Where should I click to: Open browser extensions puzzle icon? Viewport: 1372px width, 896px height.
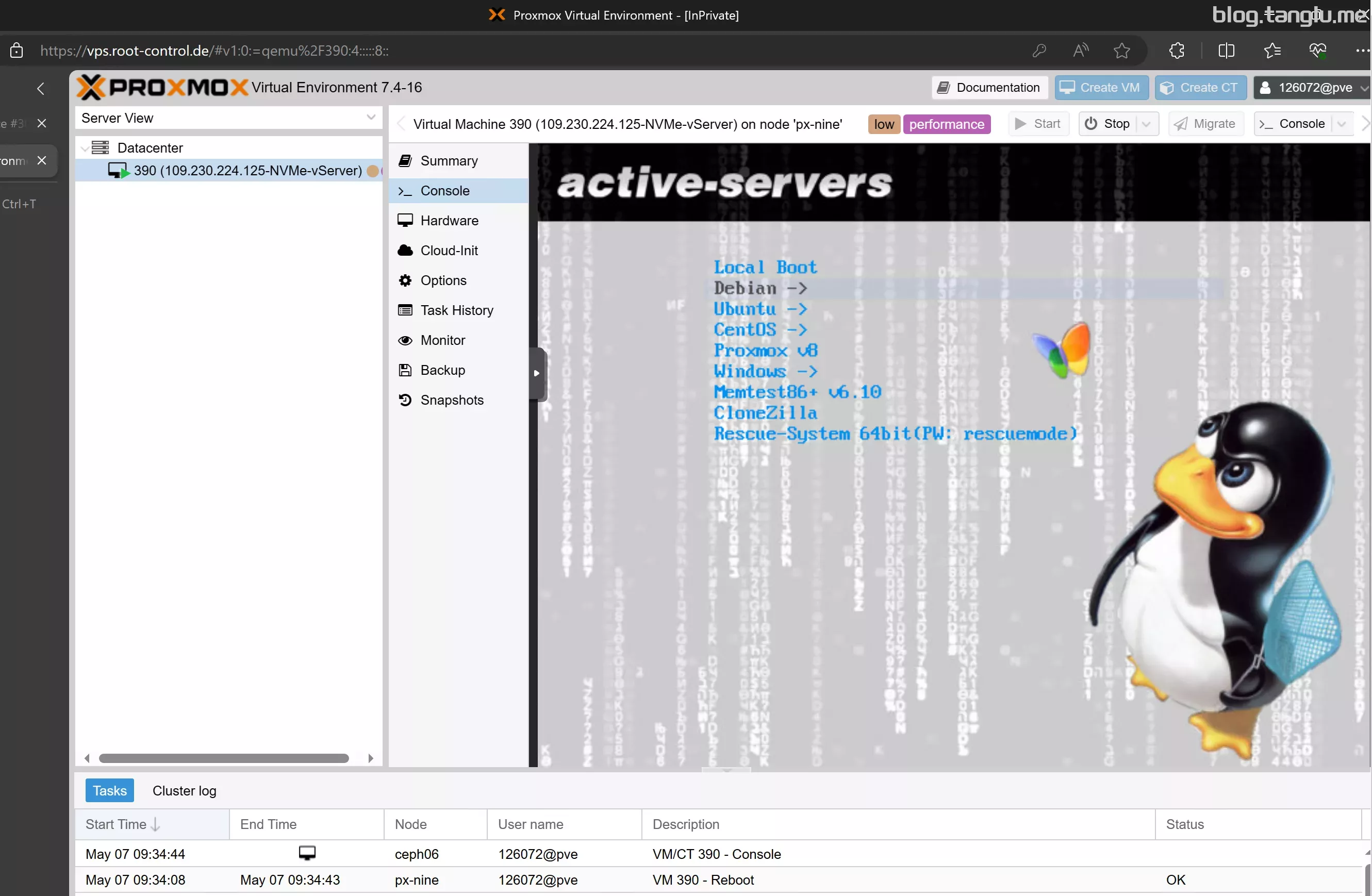[1177, 51]
